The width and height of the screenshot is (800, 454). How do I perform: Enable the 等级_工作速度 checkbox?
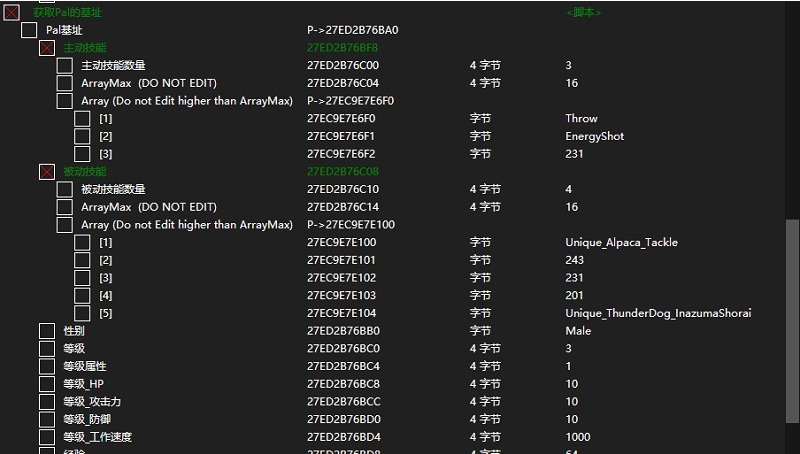[47, 437]
